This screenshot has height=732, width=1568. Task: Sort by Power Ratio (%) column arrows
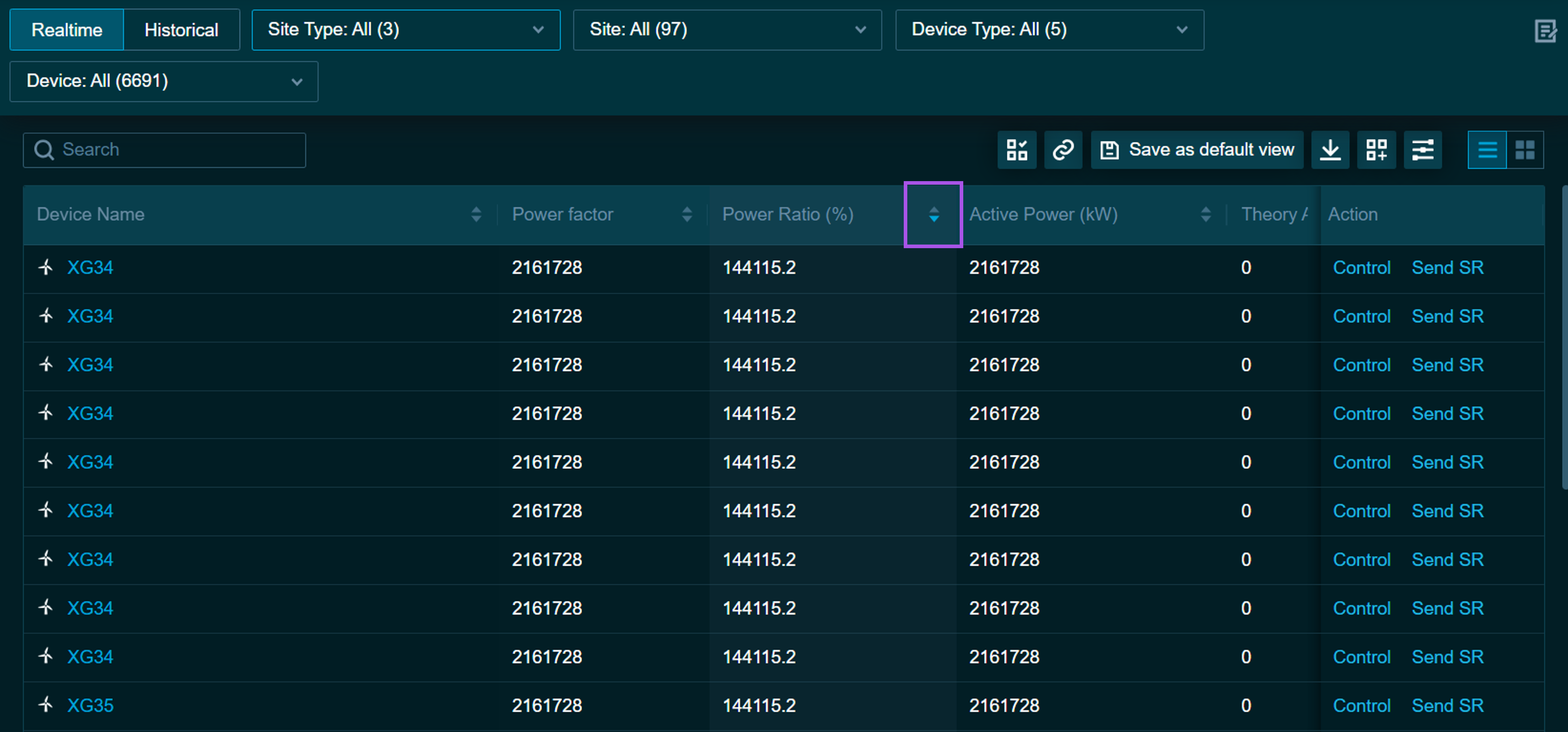(x=934, y=214)
